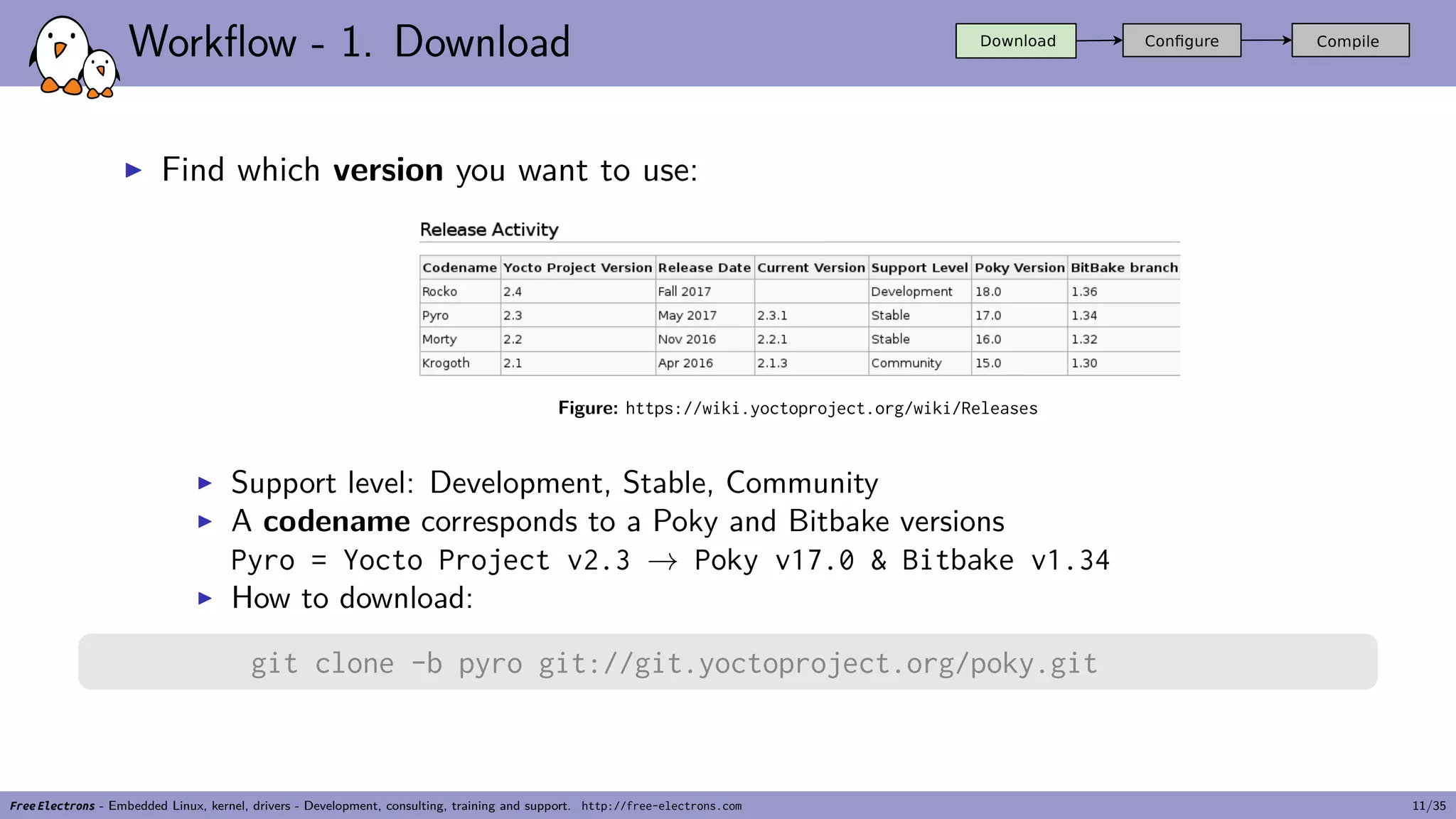The height and width of the screenshot is (819, 1456).
Task: Click the Release Date column header
Action: (704, 267)
